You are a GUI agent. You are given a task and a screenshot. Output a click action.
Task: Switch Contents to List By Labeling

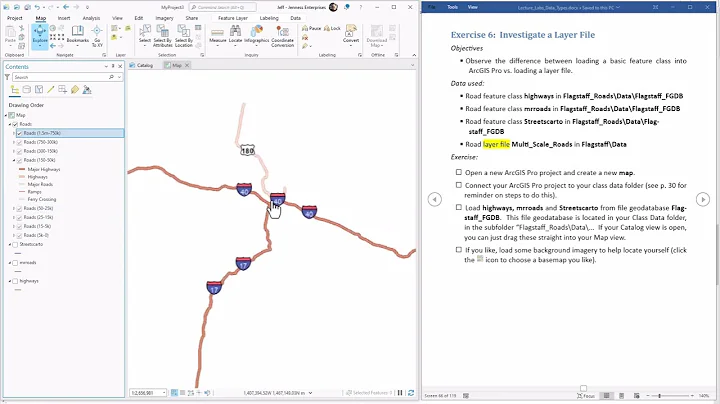tap(74, 90)
